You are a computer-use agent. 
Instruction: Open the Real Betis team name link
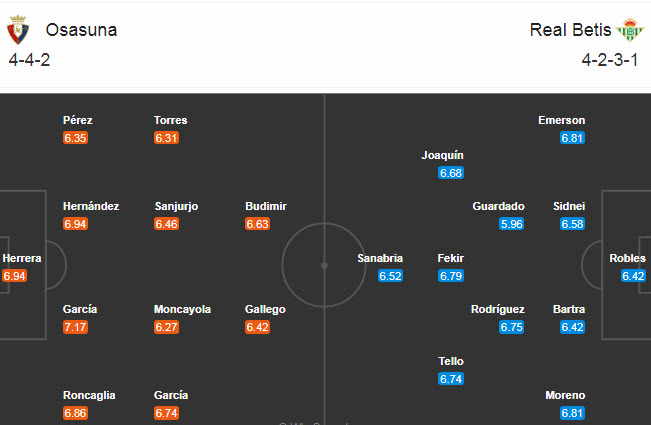click(x=570, y=30)
